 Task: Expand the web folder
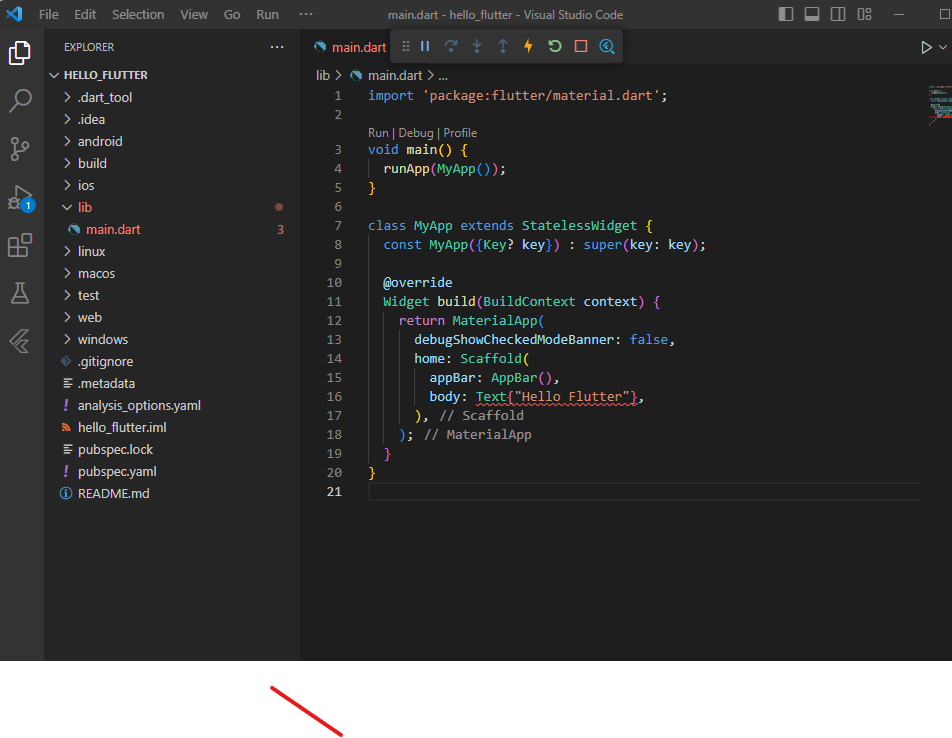pyautogui.click(x=173, y=317)
